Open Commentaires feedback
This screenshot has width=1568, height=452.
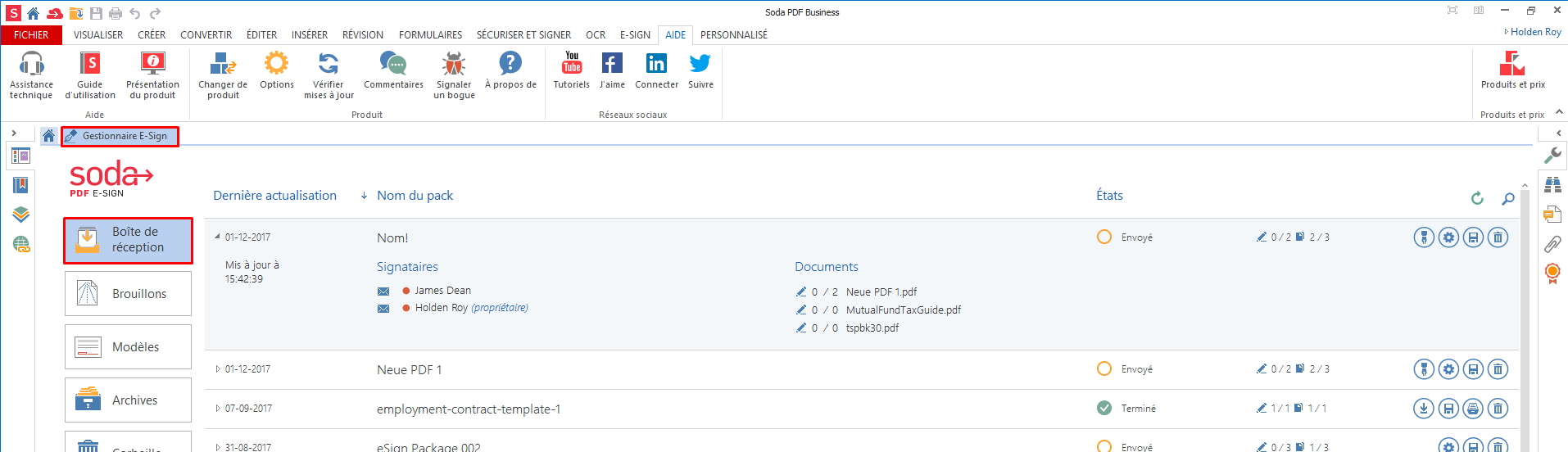[x=393, y=70]
